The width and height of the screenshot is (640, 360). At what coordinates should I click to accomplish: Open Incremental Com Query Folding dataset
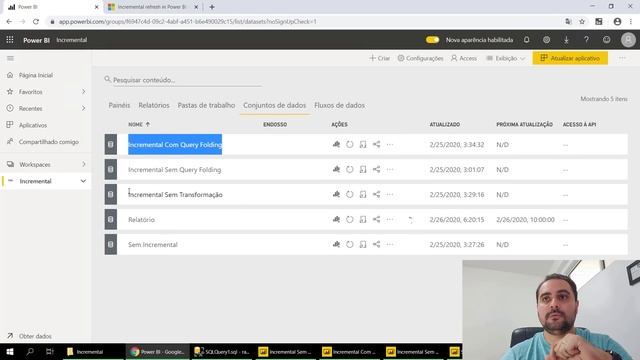pyautogui.click(x=175, y=144)
